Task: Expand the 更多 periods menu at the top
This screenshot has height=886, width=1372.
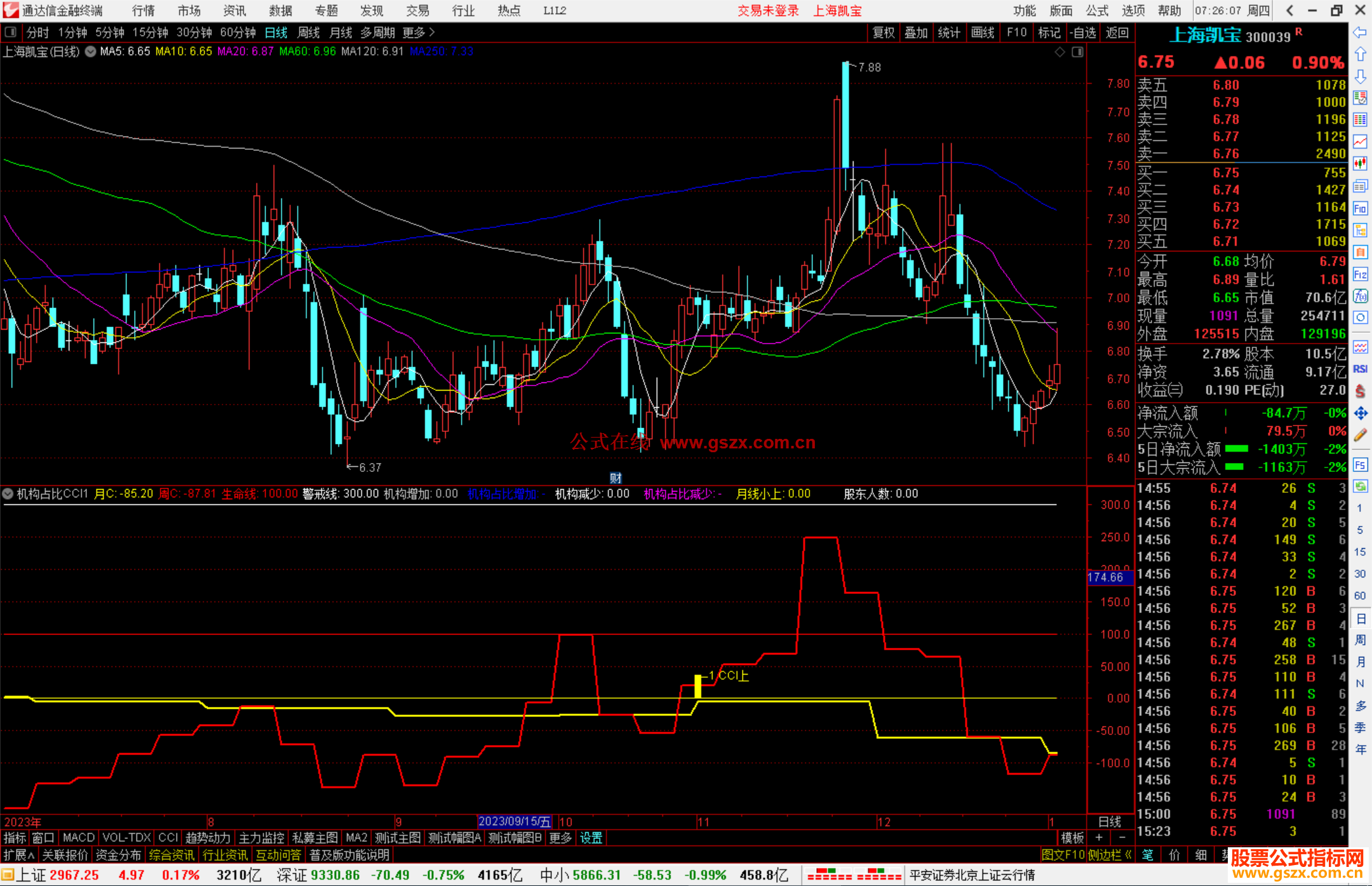Action: 419,32
